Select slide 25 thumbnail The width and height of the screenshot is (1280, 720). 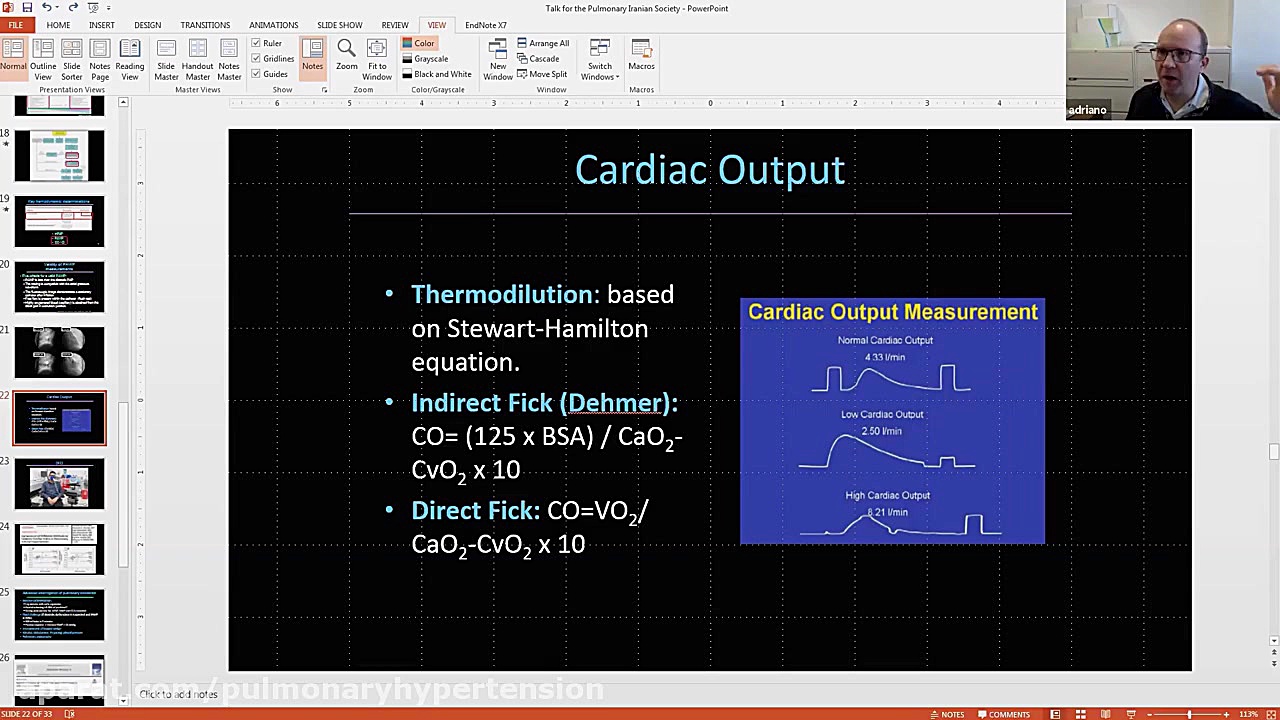(x=59, y=615)
